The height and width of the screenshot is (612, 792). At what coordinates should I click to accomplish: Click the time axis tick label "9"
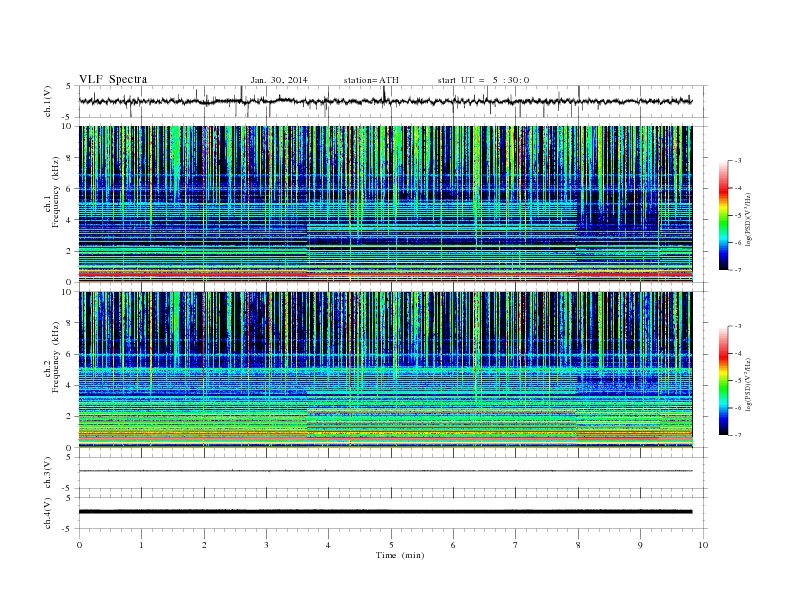tap(640, 545)
